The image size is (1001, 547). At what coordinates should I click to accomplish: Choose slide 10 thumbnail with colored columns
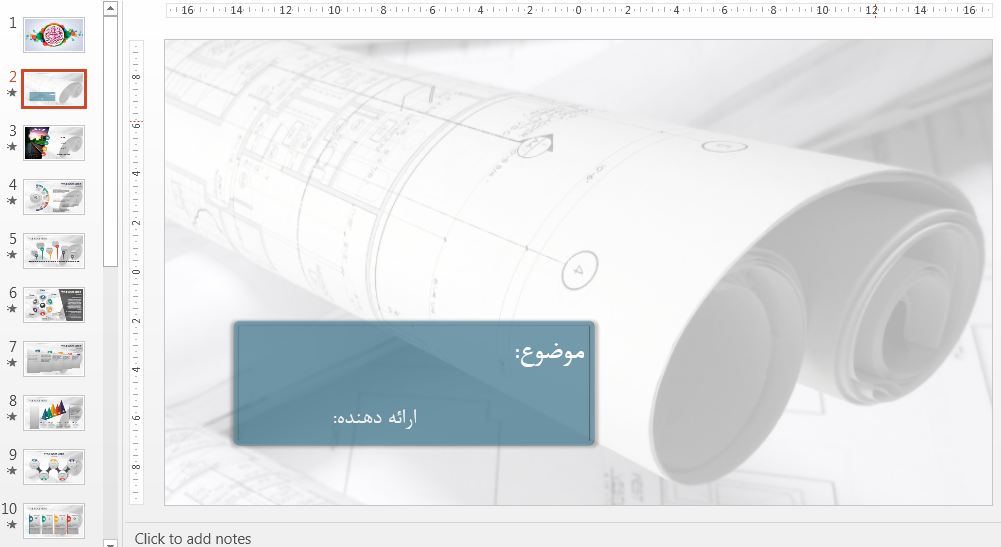(54, 521)
